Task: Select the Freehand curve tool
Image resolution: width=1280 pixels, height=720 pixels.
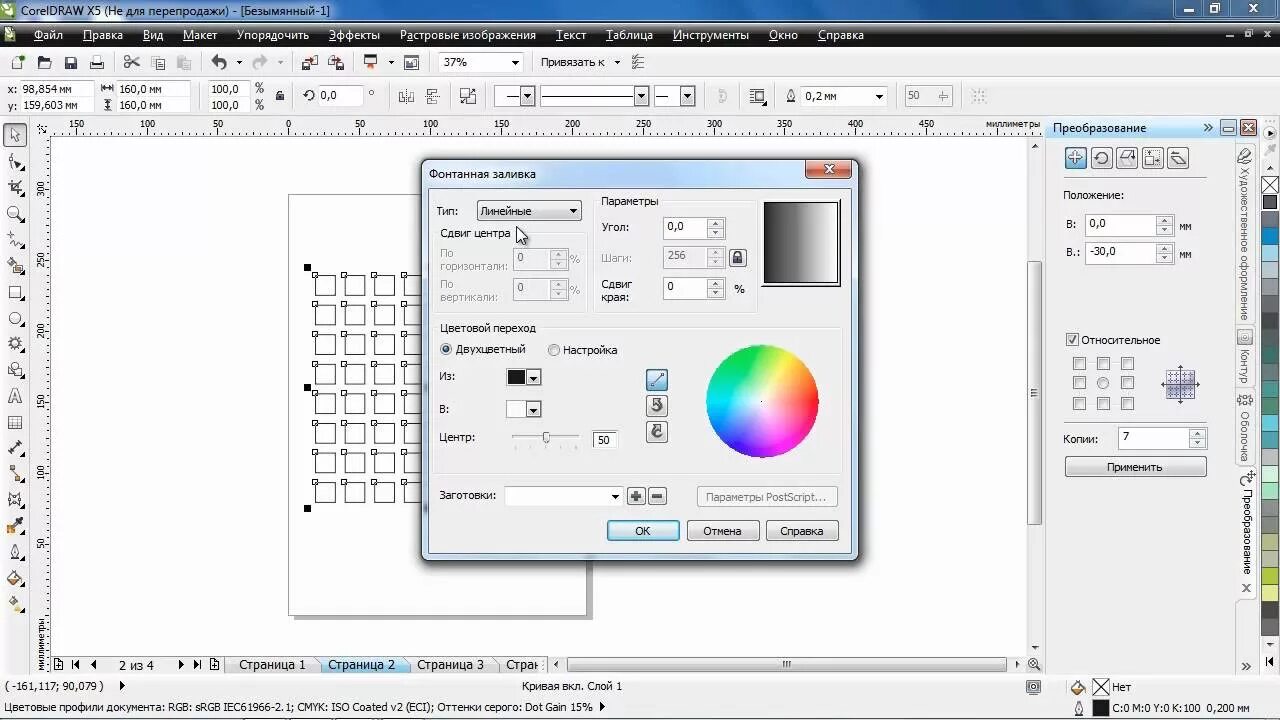Action: coord(15,240)
